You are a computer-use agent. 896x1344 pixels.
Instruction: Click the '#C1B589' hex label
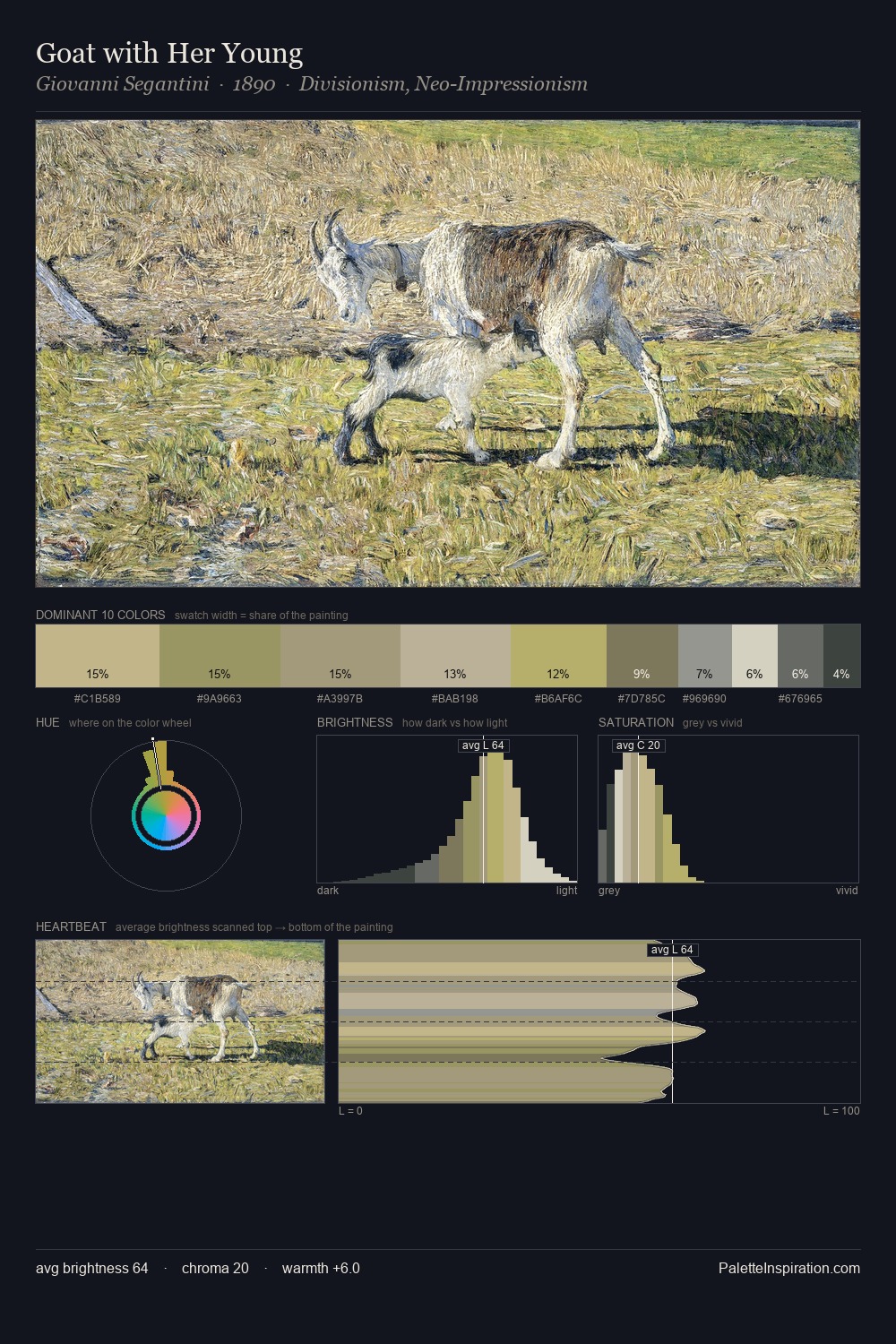click(x=98, y=699)
